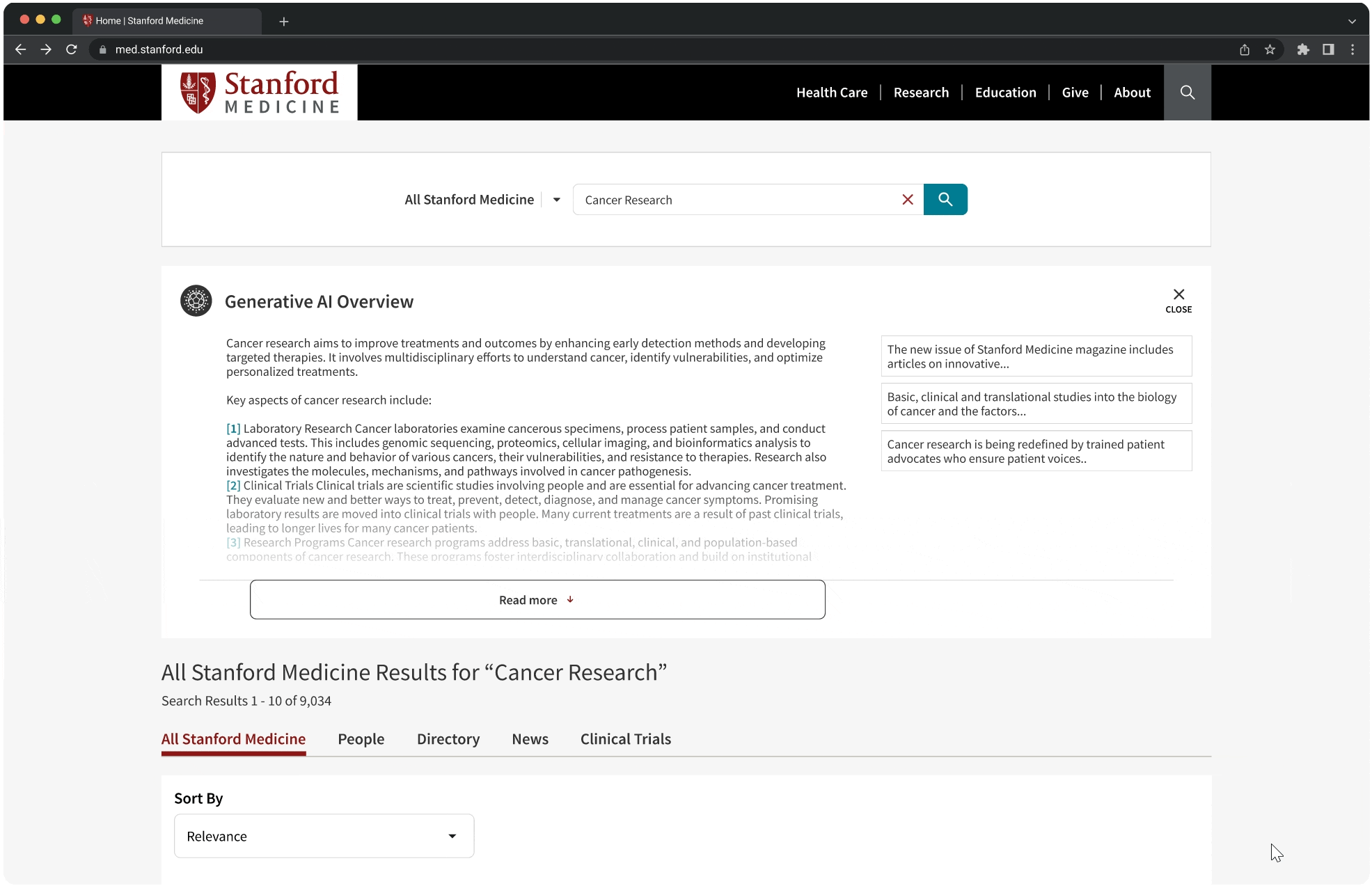Screen dimensions: 1372x886
Task: Open the browser extensions puzzle icon
Action: (x=1303, y=49)
